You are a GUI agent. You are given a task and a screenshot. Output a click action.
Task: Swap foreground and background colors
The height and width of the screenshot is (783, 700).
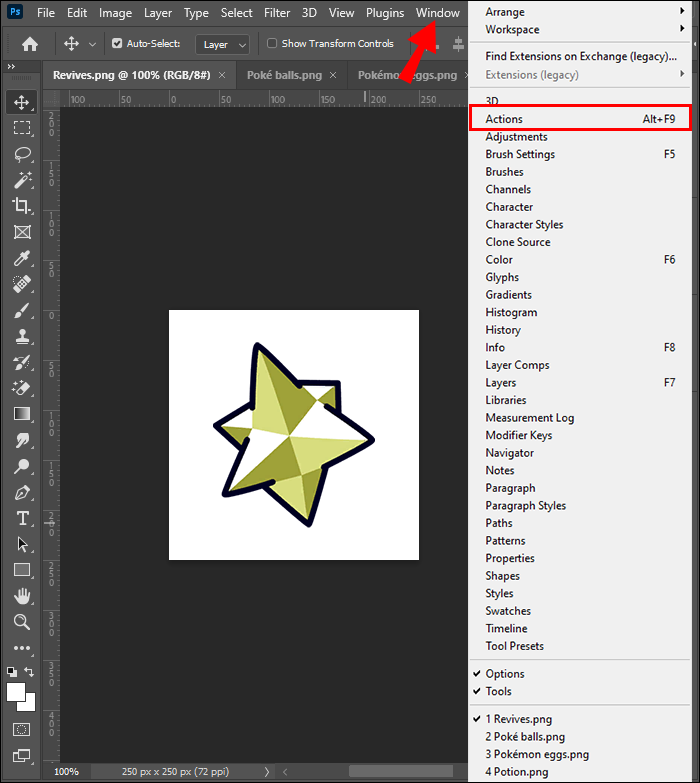point(29,672)
